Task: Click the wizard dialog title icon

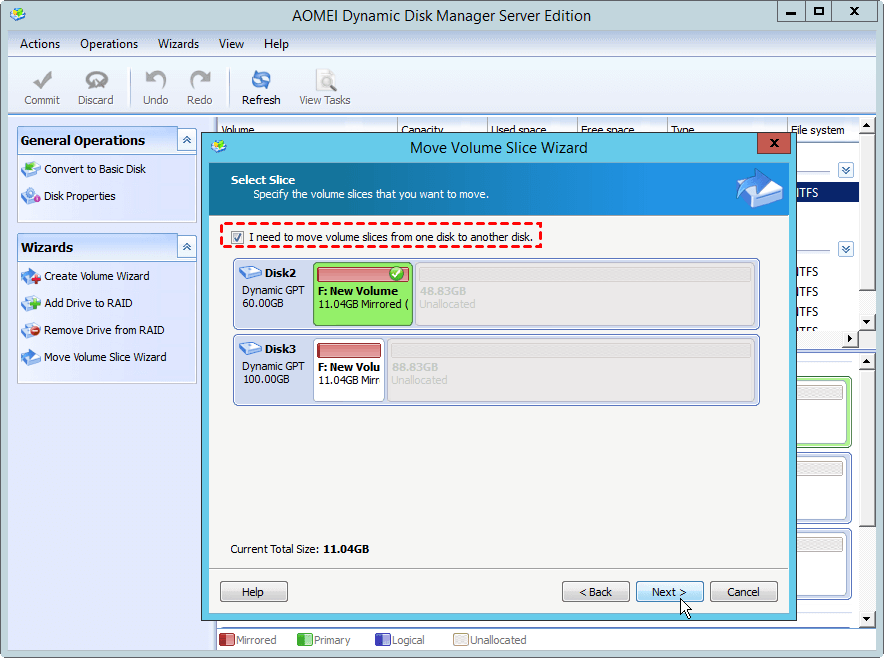Action: [219, 147]
